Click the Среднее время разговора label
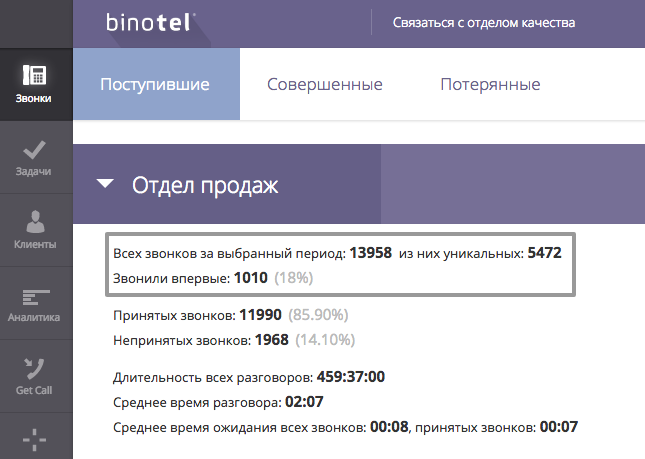Image resolution: width=645 pixels, height=459 pixels. (x=197, y=403)
